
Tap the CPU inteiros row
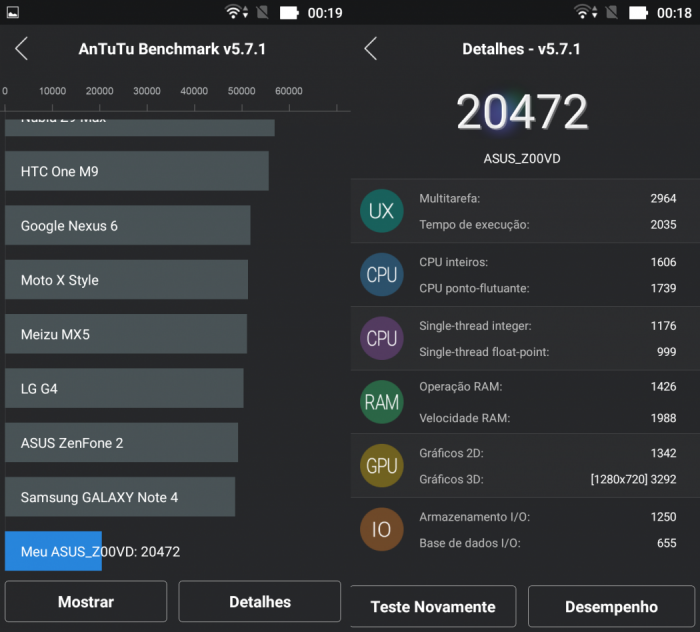coord(547,262)
